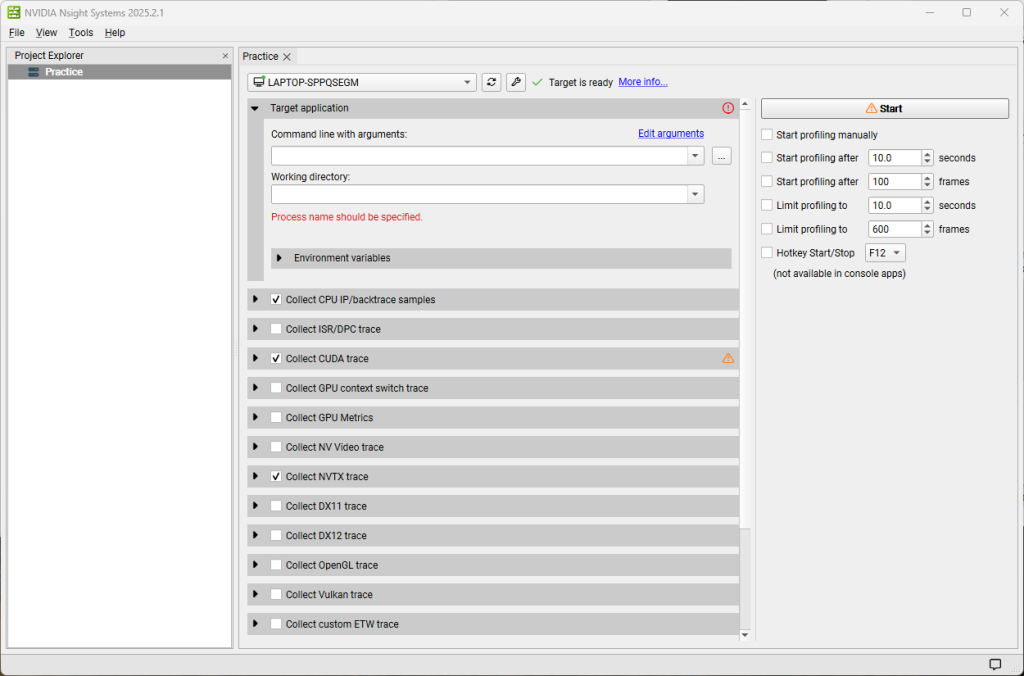This screenshot has width=1024, height=676.
Task: Check Start profiling after seconds option
Action: point(767,158)
